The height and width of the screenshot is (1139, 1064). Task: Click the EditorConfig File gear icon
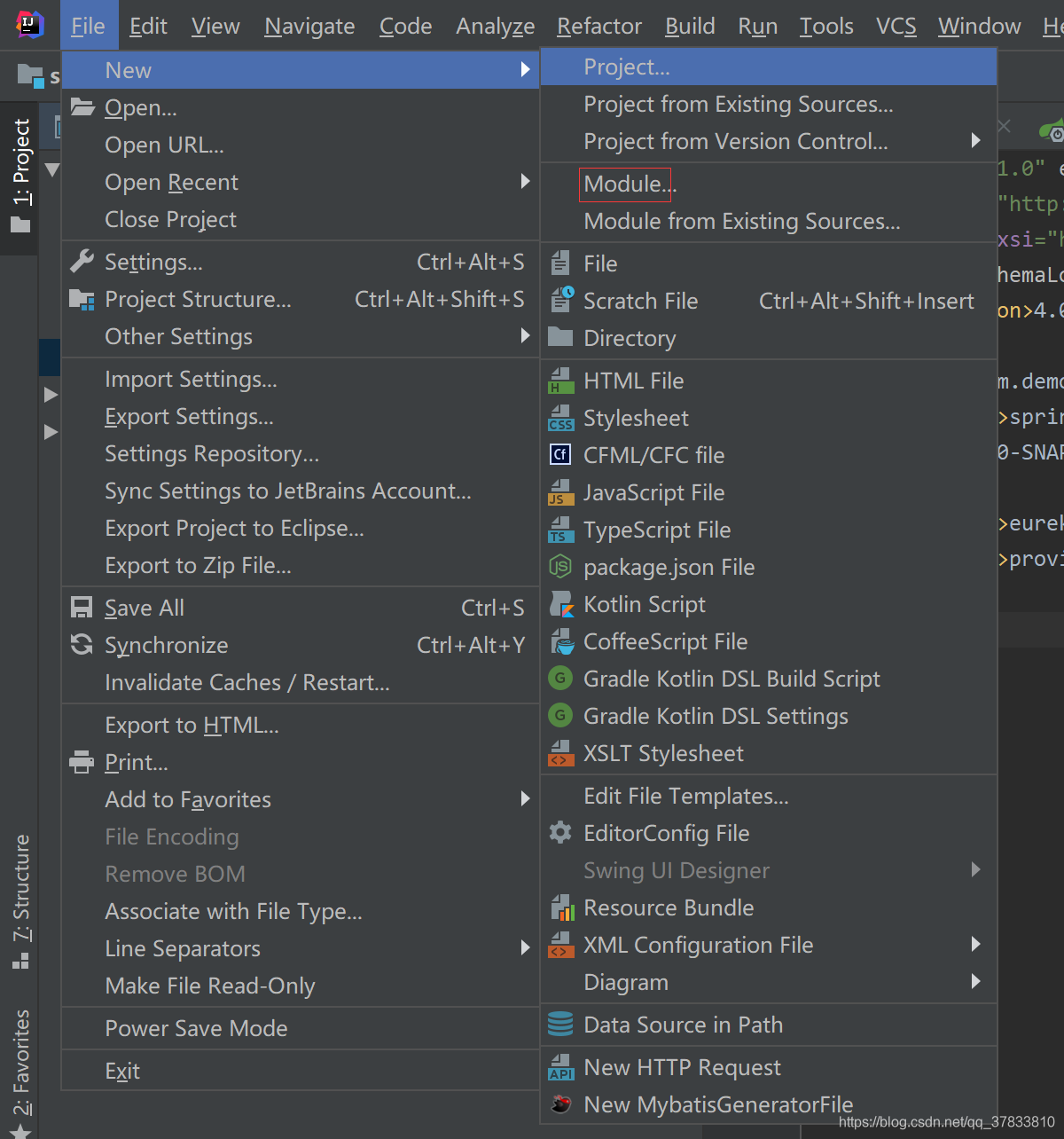[x=560, y=833]
